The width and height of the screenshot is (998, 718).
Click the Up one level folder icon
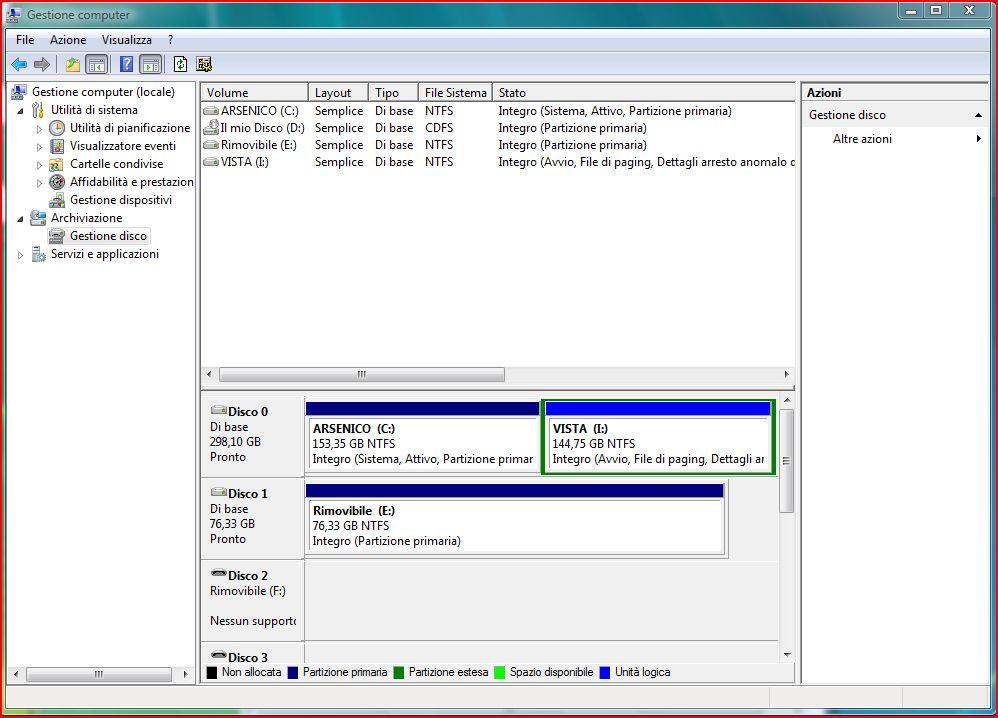[73, 64]
